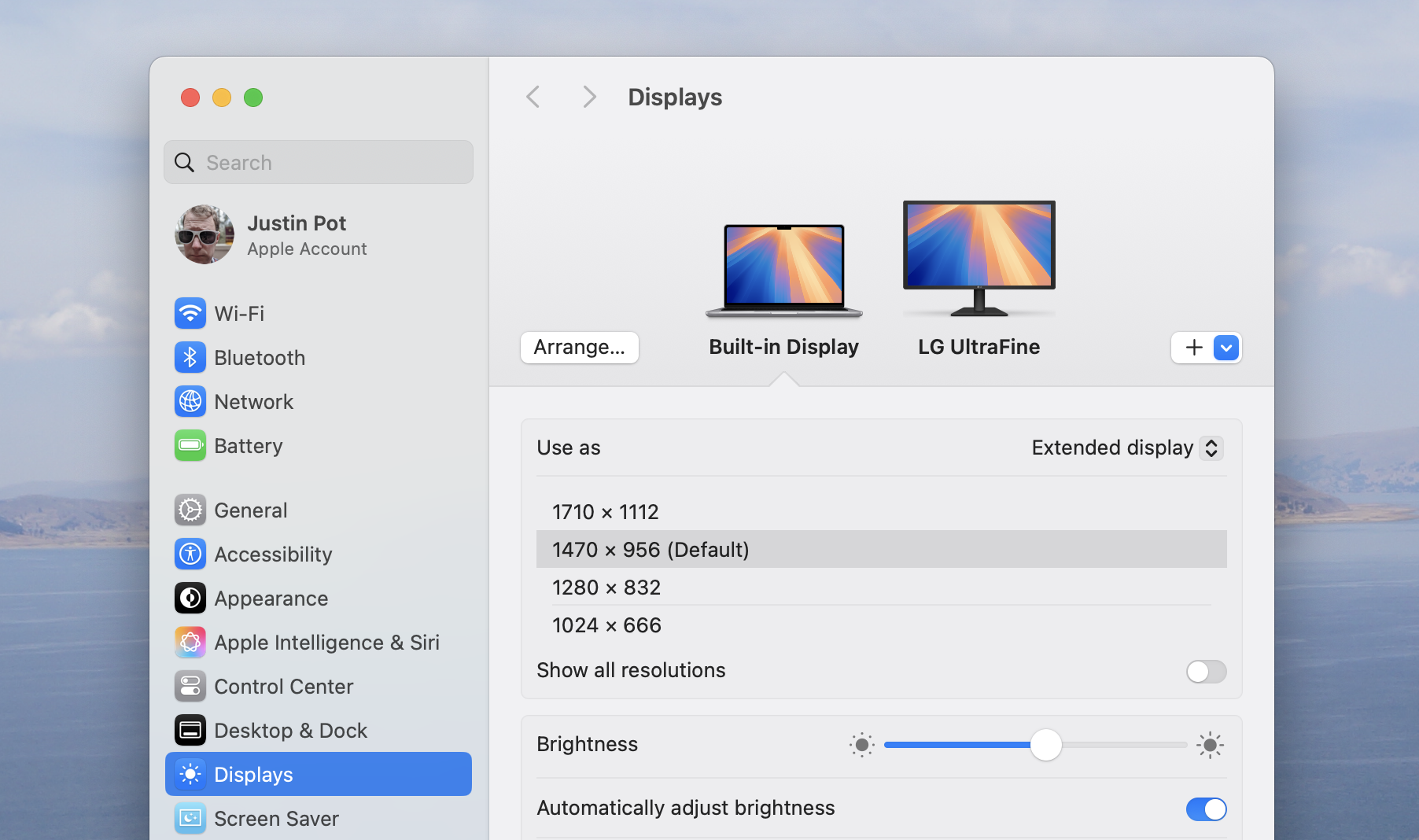The image size is (1419, 840).
Task: Open Wi-Fi settings pane
Action: click(319, 313)
